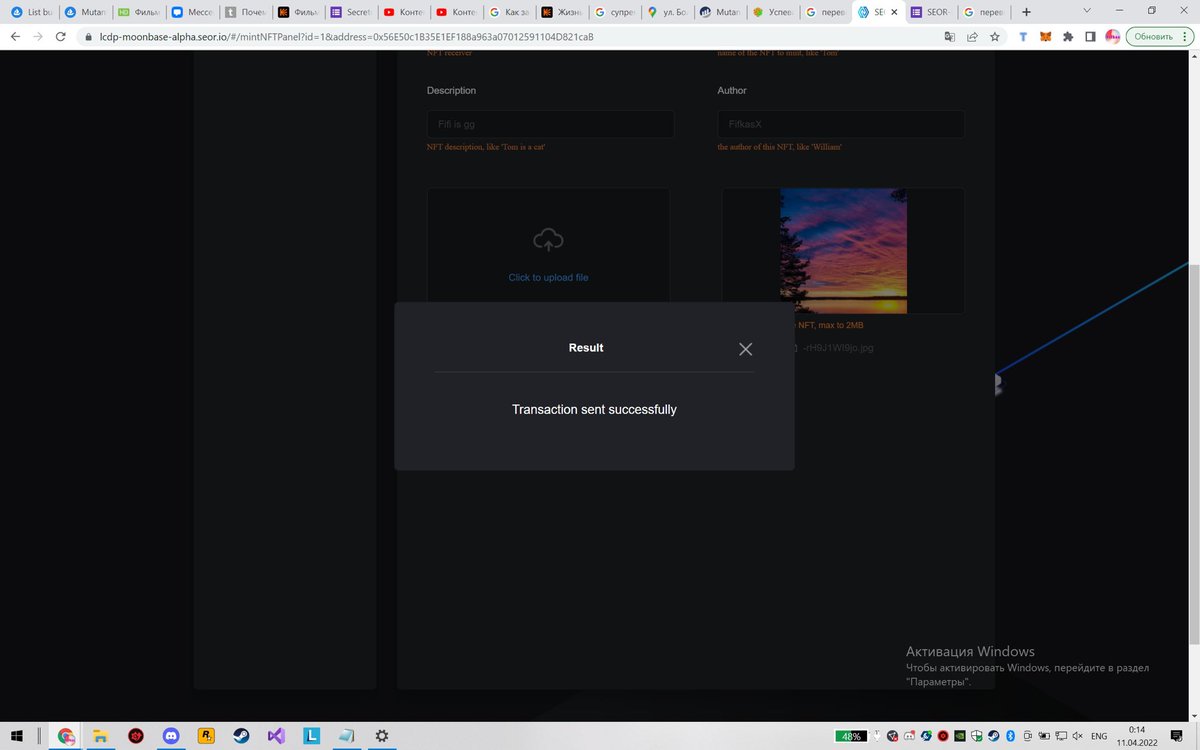Open the Windows Start menu
Screen dimensions: 1200x750
tap(16, 736)
